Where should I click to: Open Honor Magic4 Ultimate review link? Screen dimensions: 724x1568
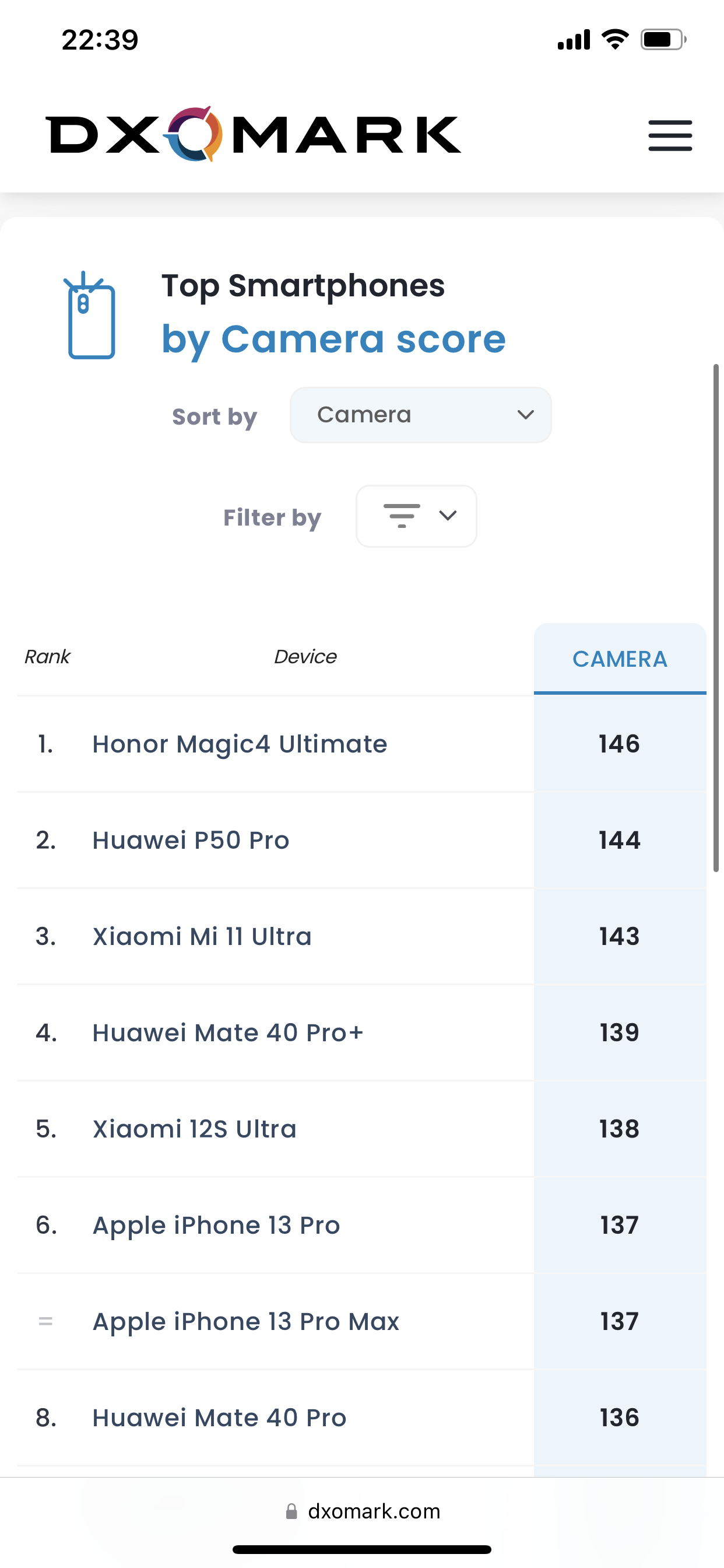click(240, 744)
